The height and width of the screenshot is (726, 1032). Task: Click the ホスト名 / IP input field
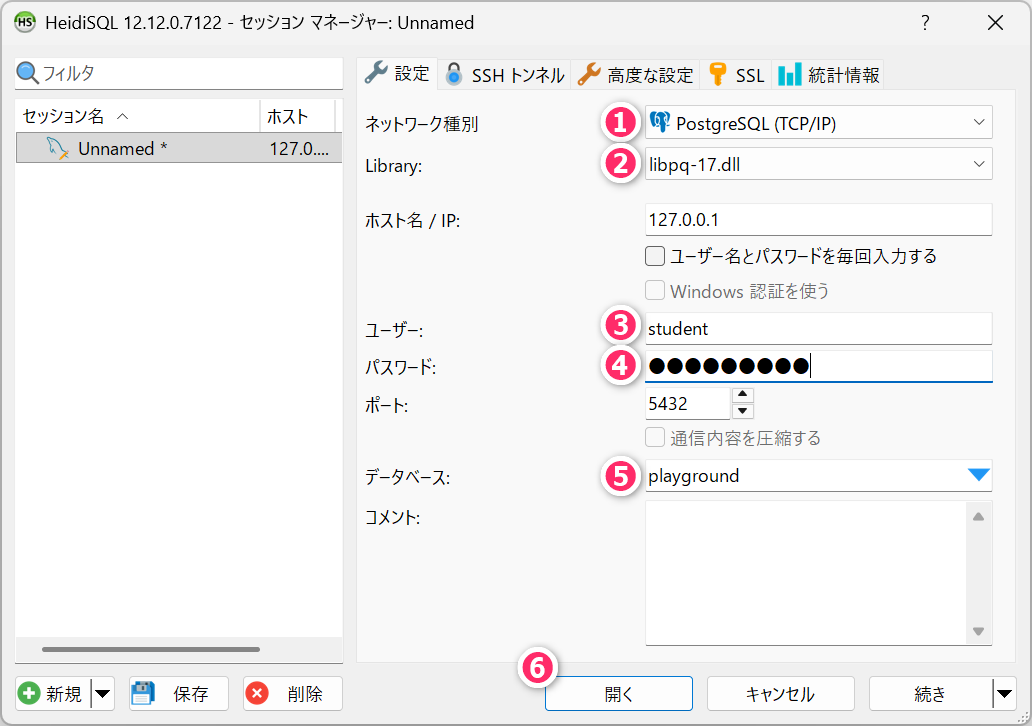[x=818, y=220]
